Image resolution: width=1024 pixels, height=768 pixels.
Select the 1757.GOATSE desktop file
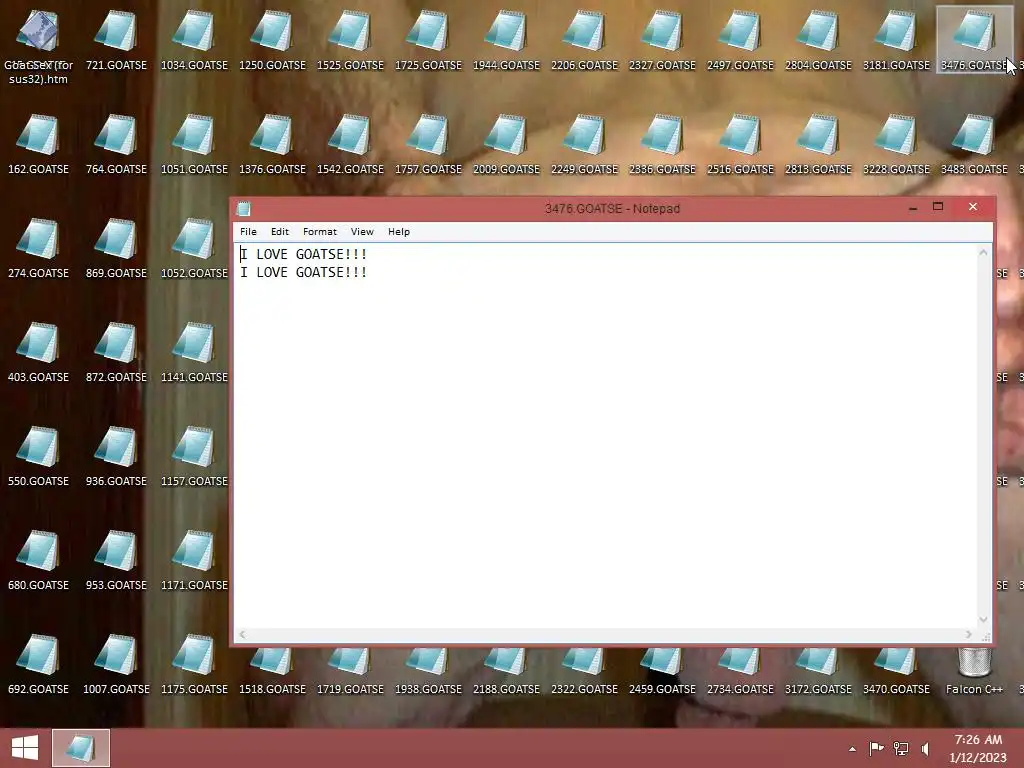(x=428, y=144)
